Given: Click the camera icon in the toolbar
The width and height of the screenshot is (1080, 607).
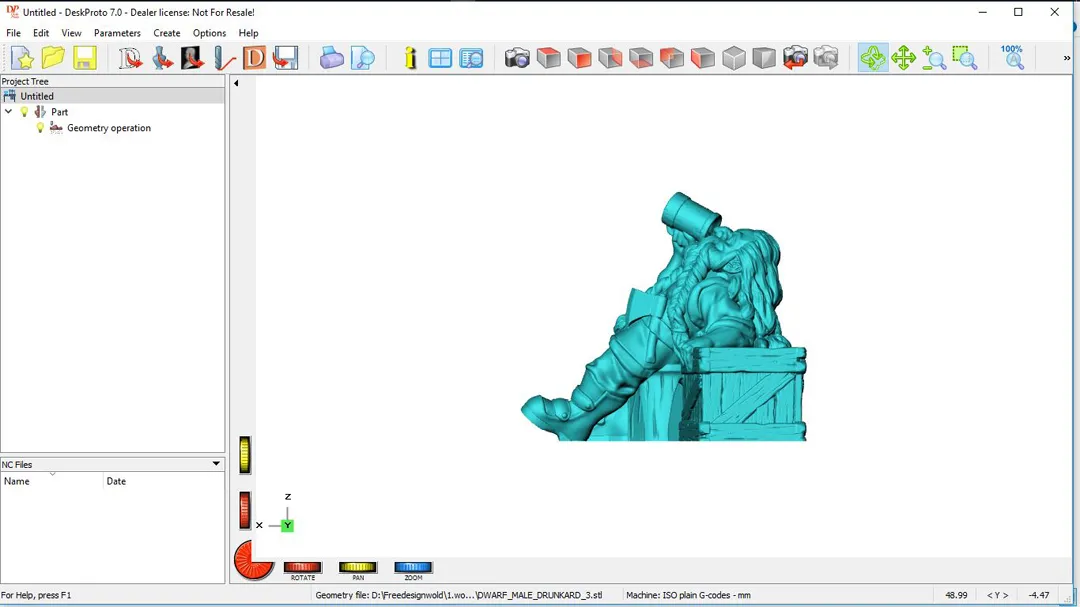Looking at the screenshot, I should (x=517, y=58).
